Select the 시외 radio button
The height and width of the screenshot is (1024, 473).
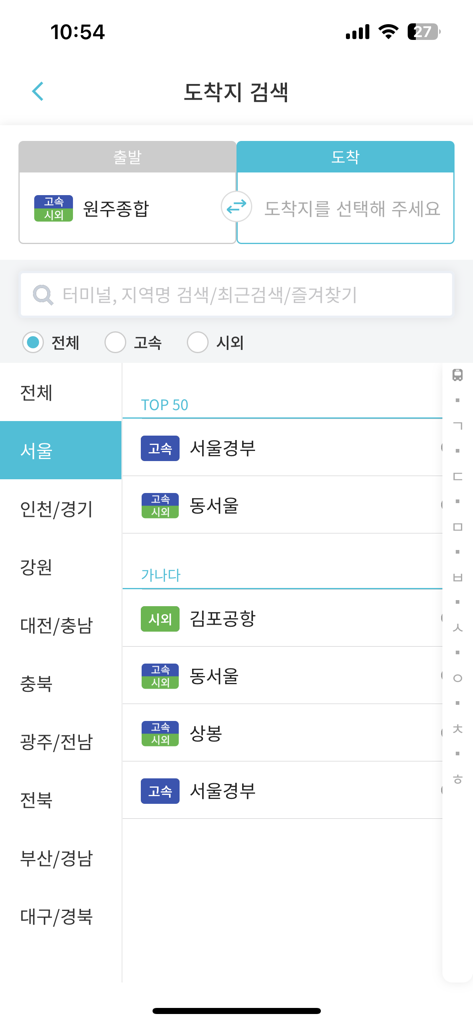[198, 342]
